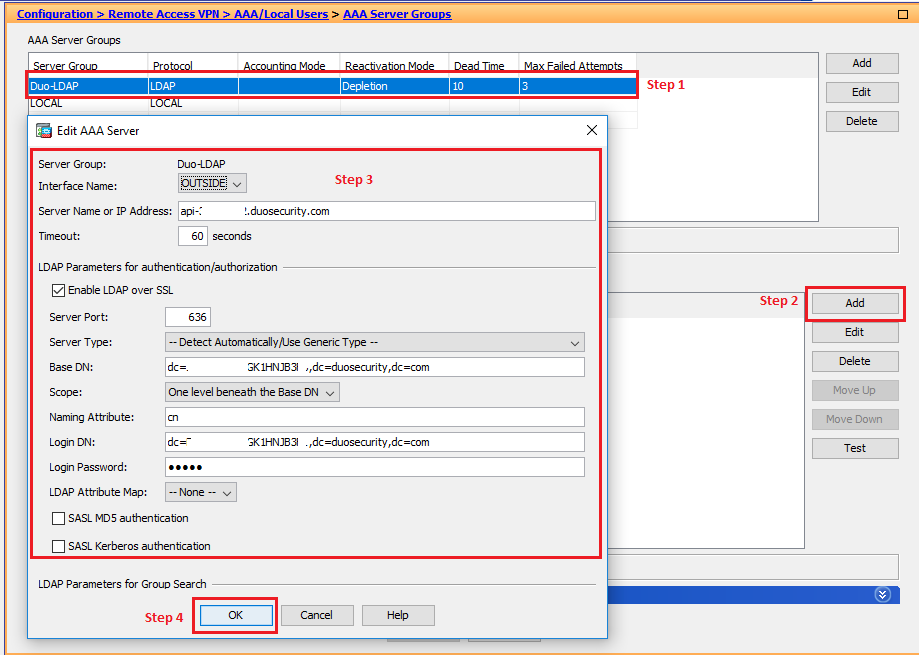Click Cancel in Edit AAA Server dialog

pos(317,615)
